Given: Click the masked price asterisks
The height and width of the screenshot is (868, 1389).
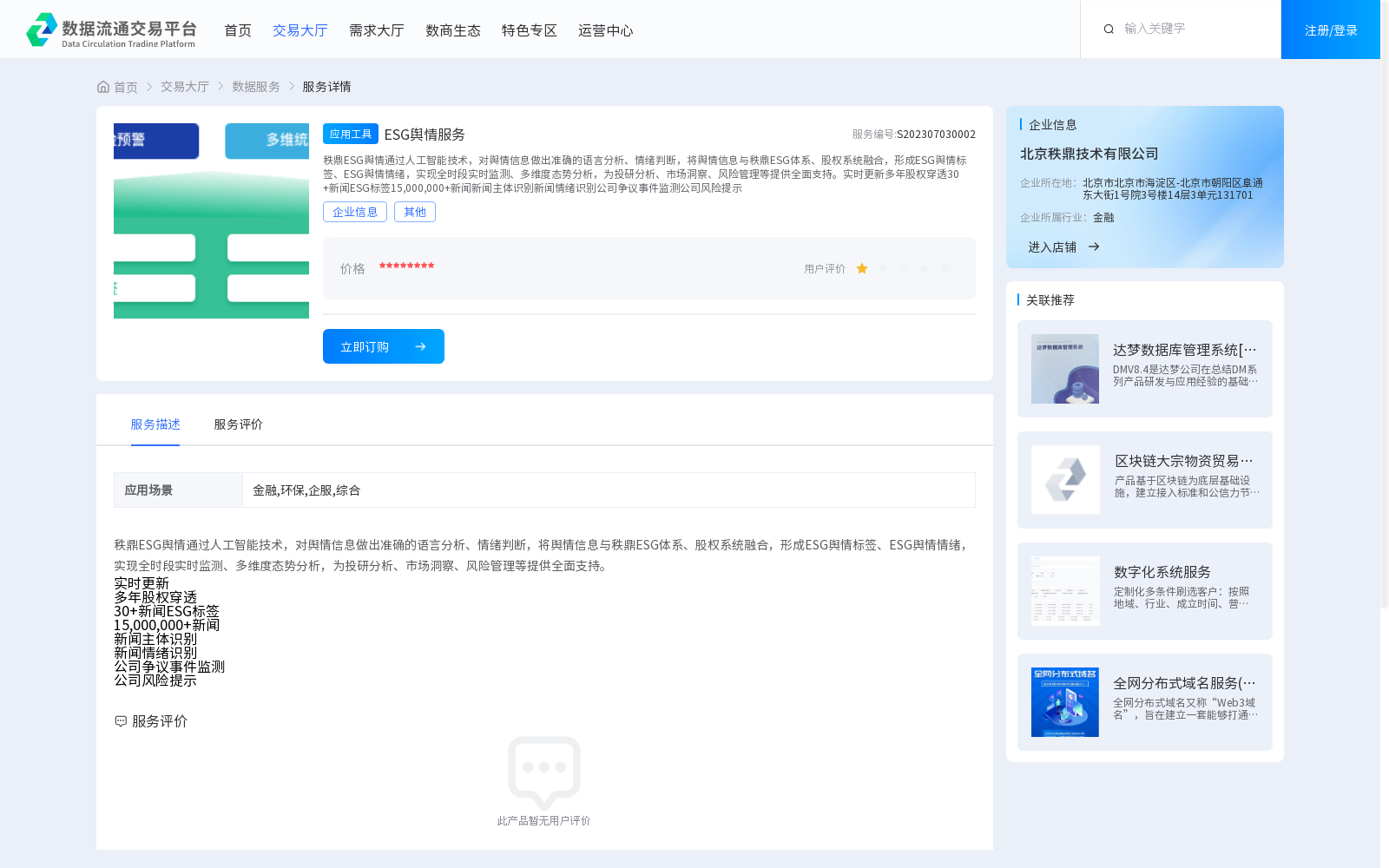Looking at the screenshot, I should [406, 266].
